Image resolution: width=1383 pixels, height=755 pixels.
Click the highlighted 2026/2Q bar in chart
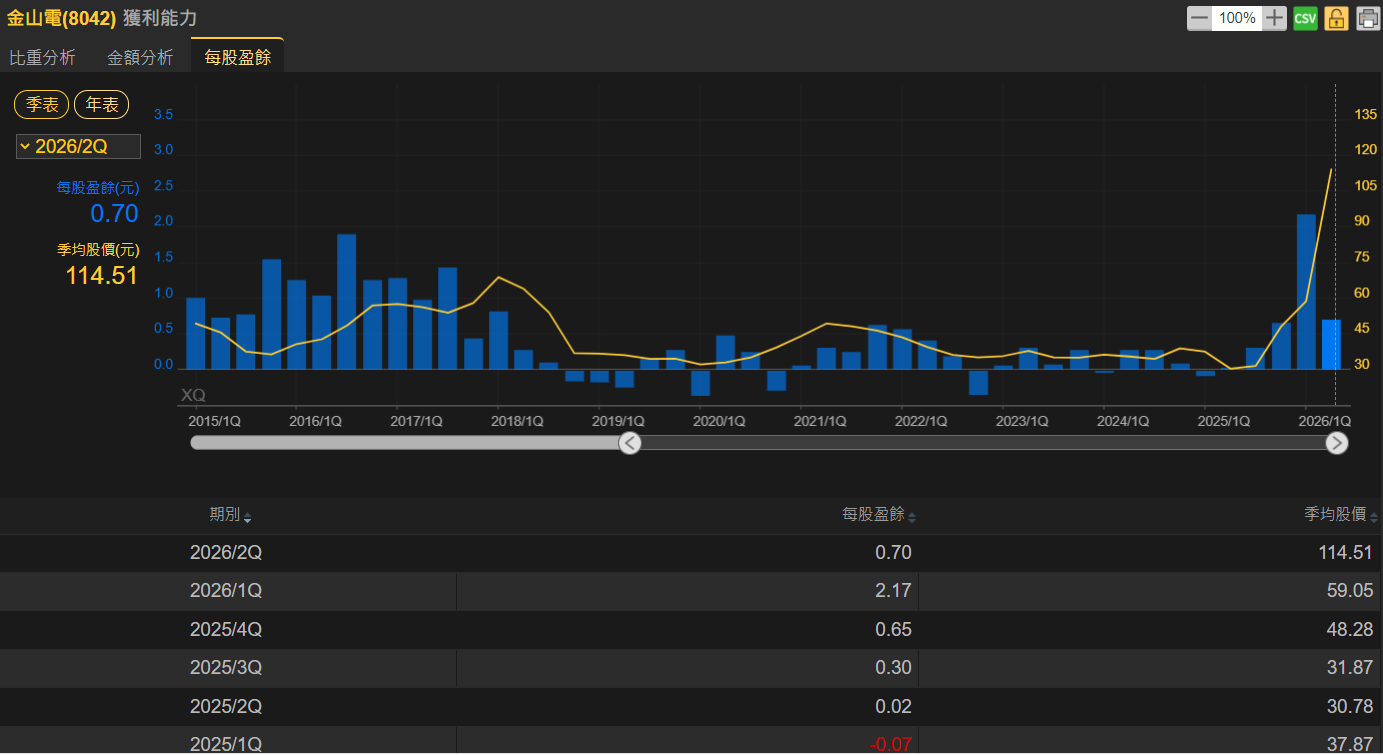(x=1331, y=345)
